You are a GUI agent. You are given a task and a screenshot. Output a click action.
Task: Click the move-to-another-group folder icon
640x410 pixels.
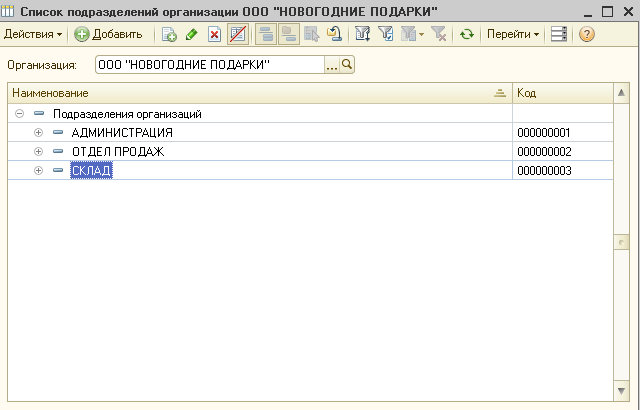(334, 34)
